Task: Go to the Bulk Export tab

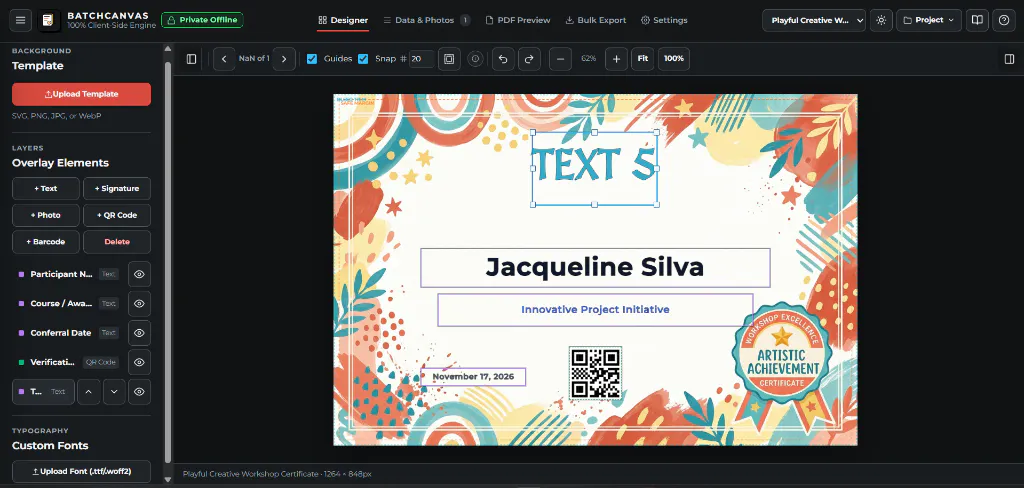Action: [x=596, y=20]
